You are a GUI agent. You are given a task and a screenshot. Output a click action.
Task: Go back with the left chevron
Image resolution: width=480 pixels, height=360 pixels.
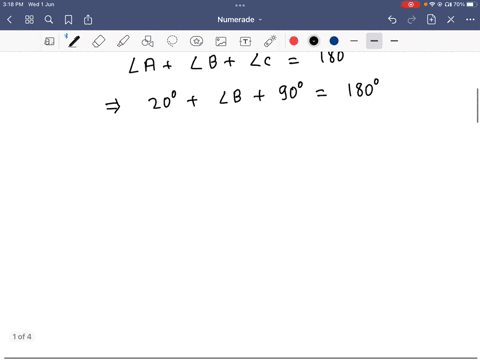[x=9, y=20]
